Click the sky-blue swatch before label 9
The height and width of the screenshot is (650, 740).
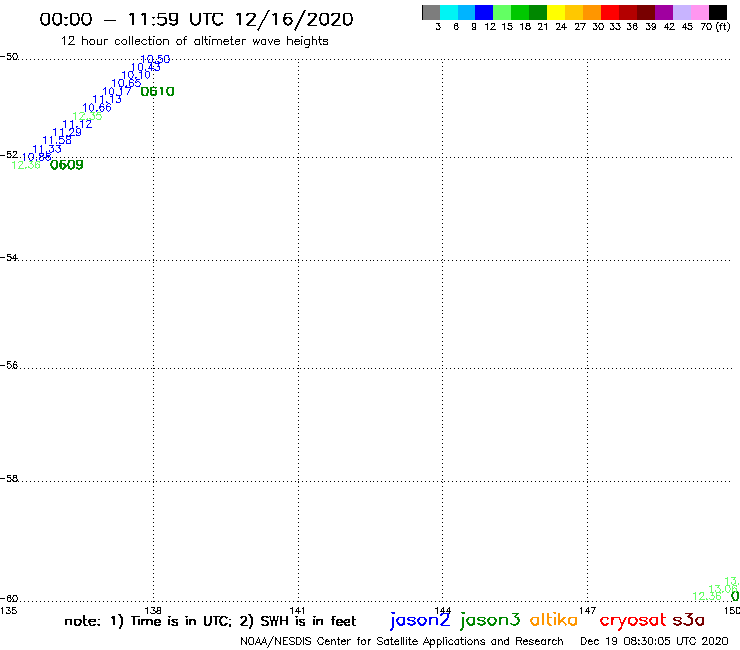click(x=467, y=12)
